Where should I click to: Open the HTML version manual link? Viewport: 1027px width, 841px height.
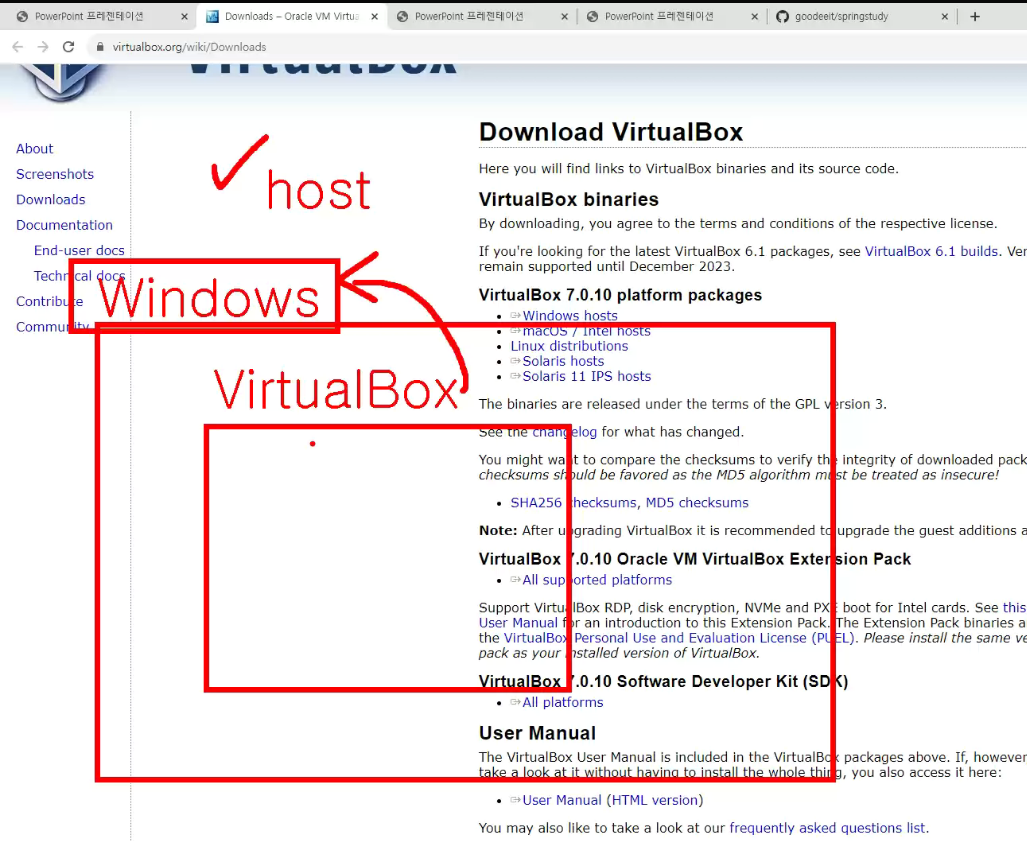(x=655, y=800)
